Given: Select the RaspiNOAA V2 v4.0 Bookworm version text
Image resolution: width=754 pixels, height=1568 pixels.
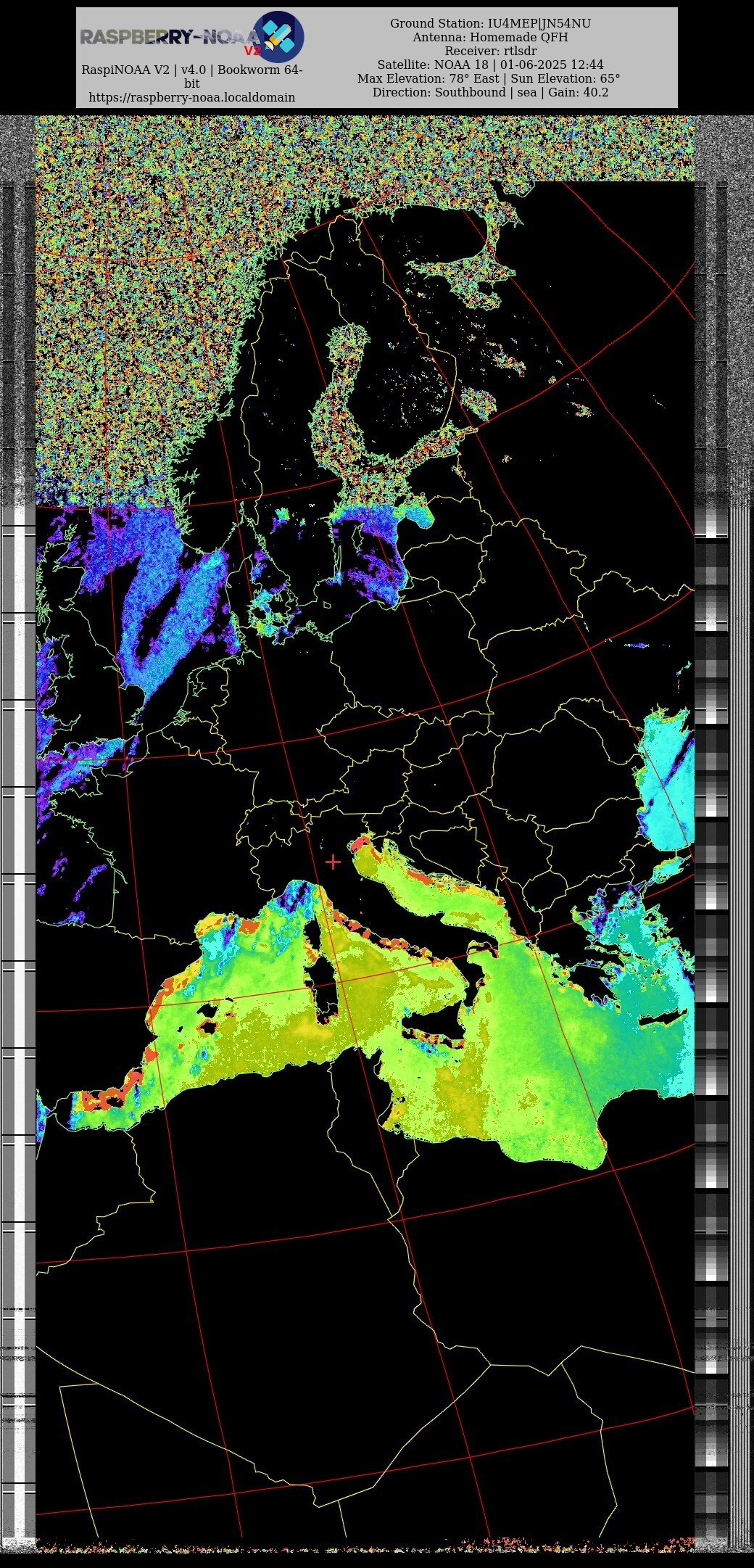Looking at the screenshot, I should tap(192, 77).
